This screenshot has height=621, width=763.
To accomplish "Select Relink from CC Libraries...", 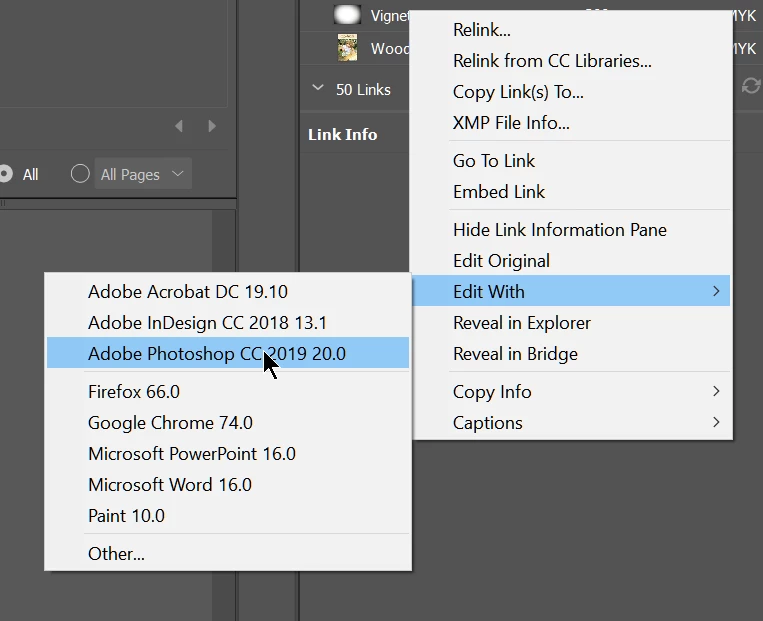I will [x=571, y=61].
